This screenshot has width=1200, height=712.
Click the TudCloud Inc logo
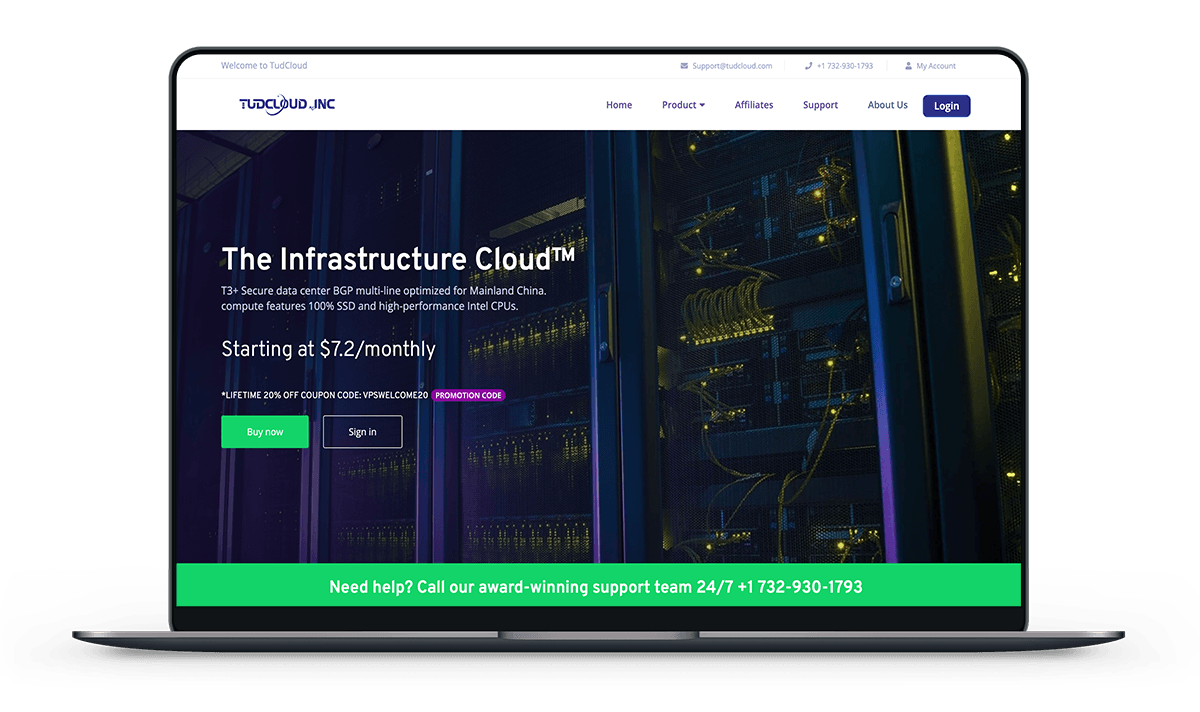coord(287,104)
